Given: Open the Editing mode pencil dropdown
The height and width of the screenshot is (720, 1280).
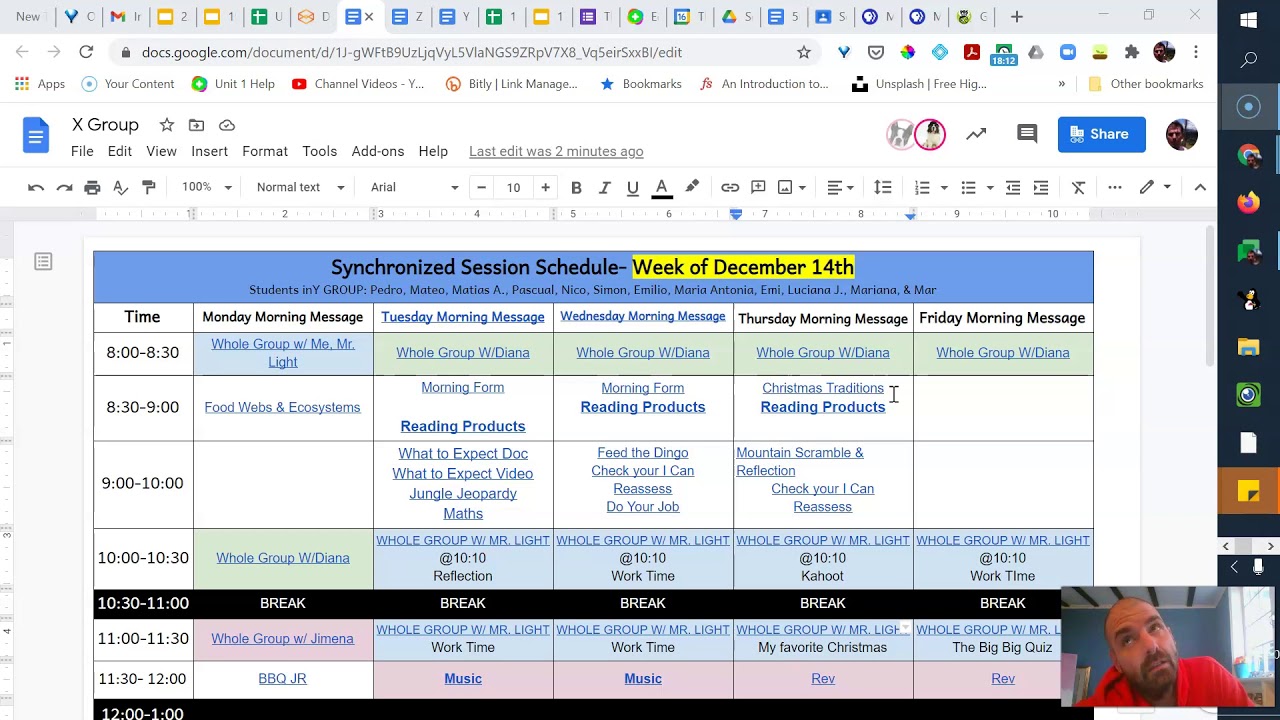Looking at the screenshot, I should point(1156,187).
